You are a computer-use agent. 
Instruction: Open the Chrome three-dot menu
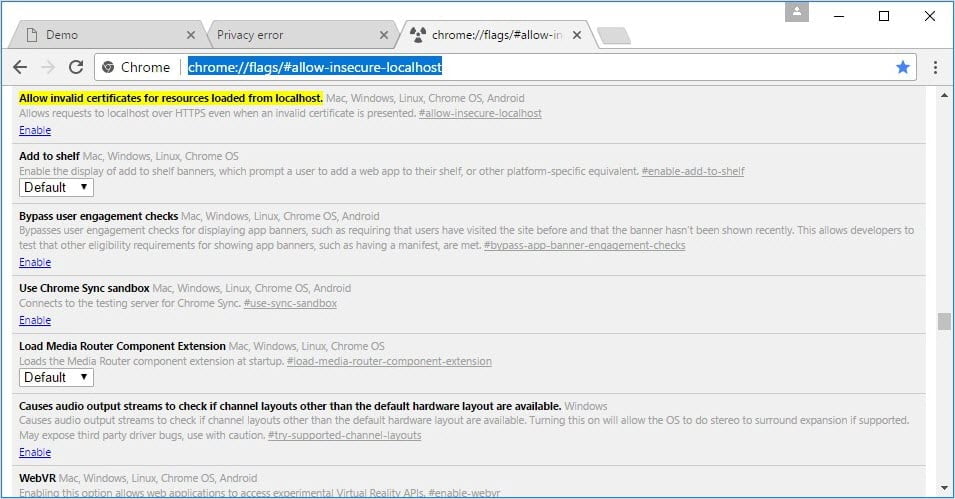(935, 67)
